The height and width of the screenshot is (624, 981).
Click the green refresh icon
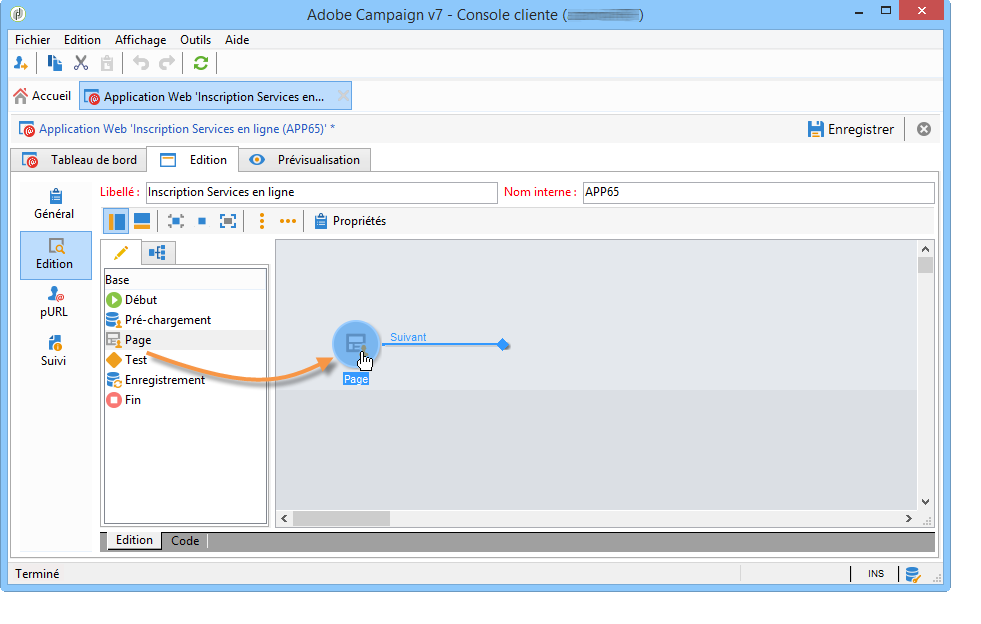201,63
